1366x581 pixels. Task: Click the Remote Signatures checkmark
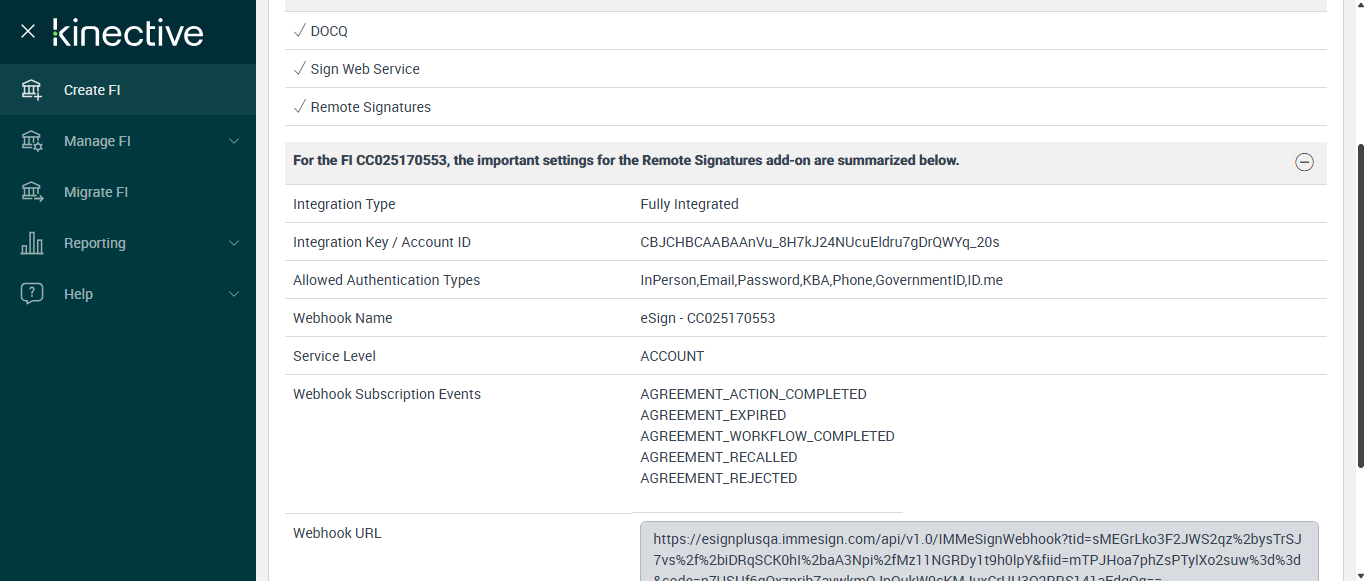[x=299, y=107]
